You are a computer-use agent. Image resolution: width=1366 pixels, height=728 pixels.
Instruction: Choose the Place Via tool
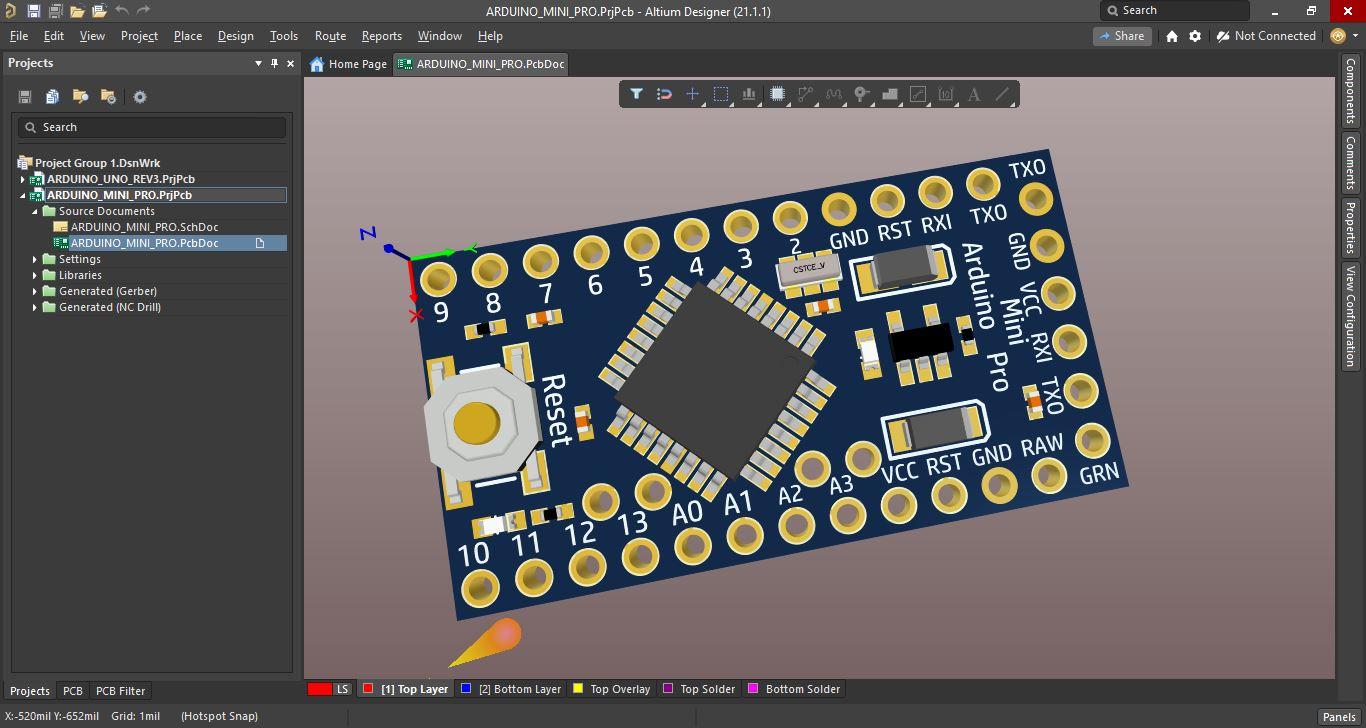pos(862,94)
